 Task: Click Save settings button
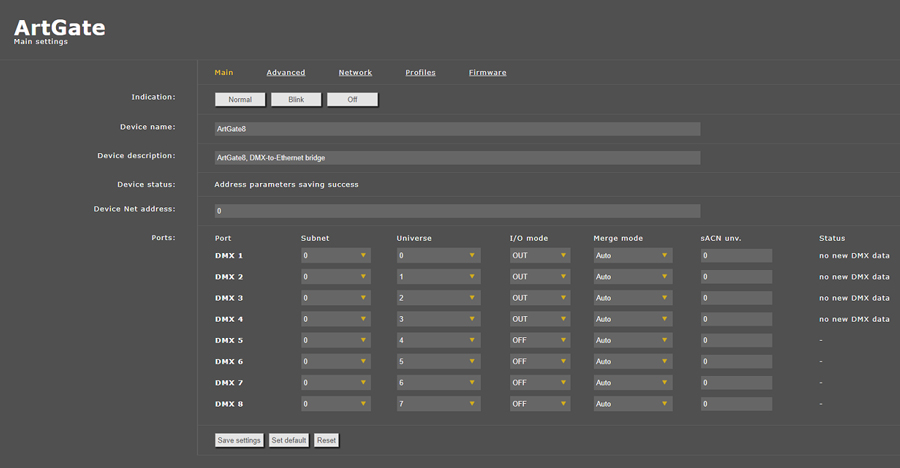pyautogui.click(x=239, y=440)
